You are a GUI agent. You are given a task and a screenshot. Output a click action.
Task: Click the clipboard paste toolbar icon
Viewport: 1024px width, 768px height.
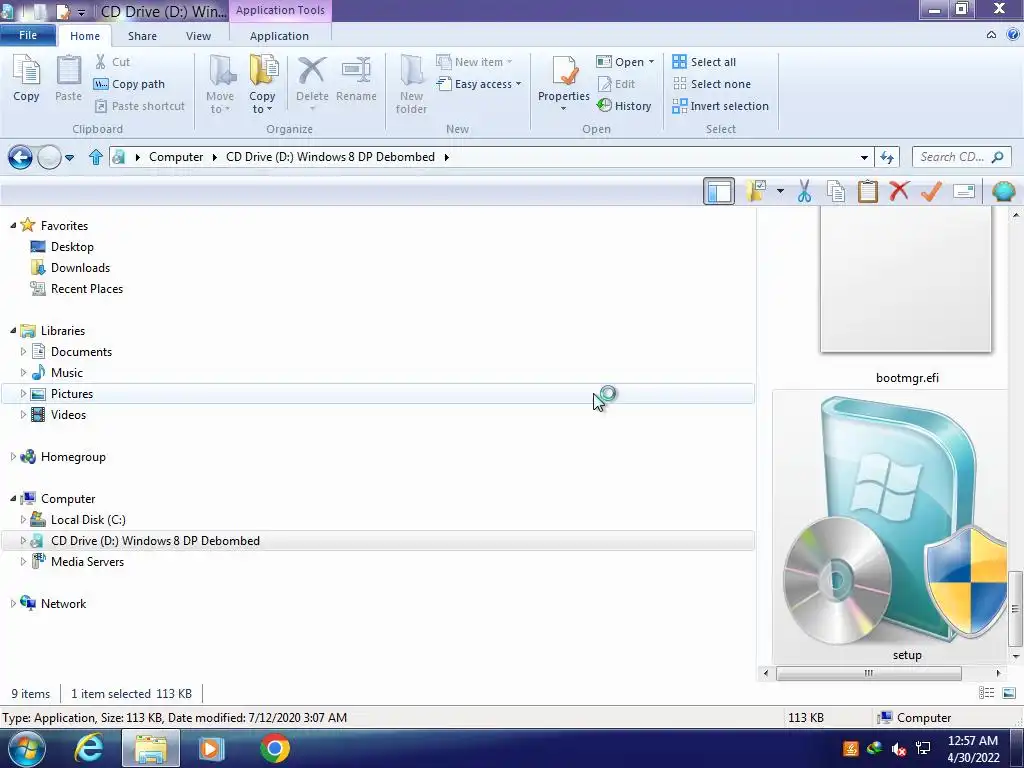point(867,191)
